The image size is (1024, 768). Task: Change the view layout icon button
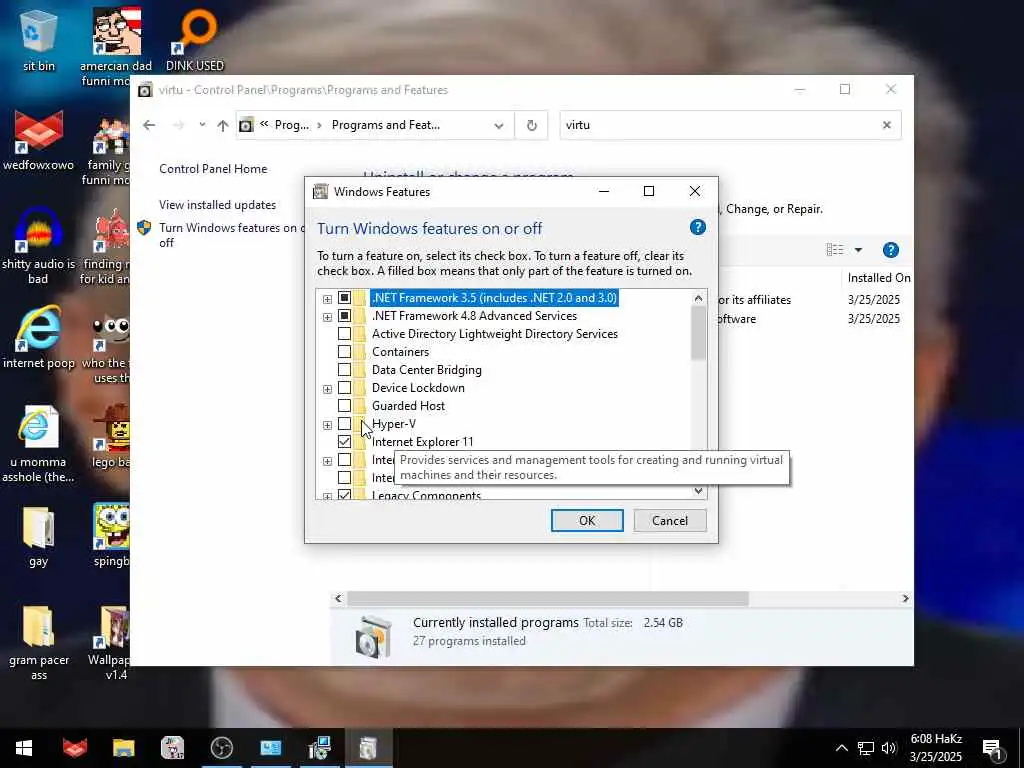(835, 249)
